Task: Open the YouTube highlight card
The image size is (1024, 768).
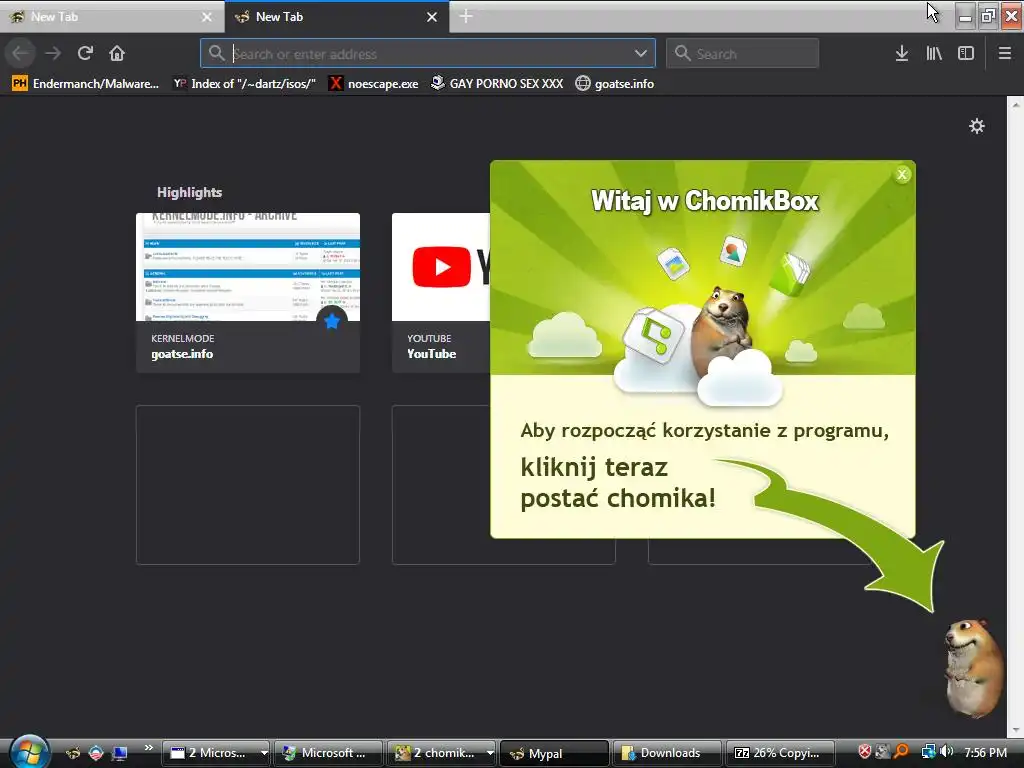Action: click(x=441, y=293)
